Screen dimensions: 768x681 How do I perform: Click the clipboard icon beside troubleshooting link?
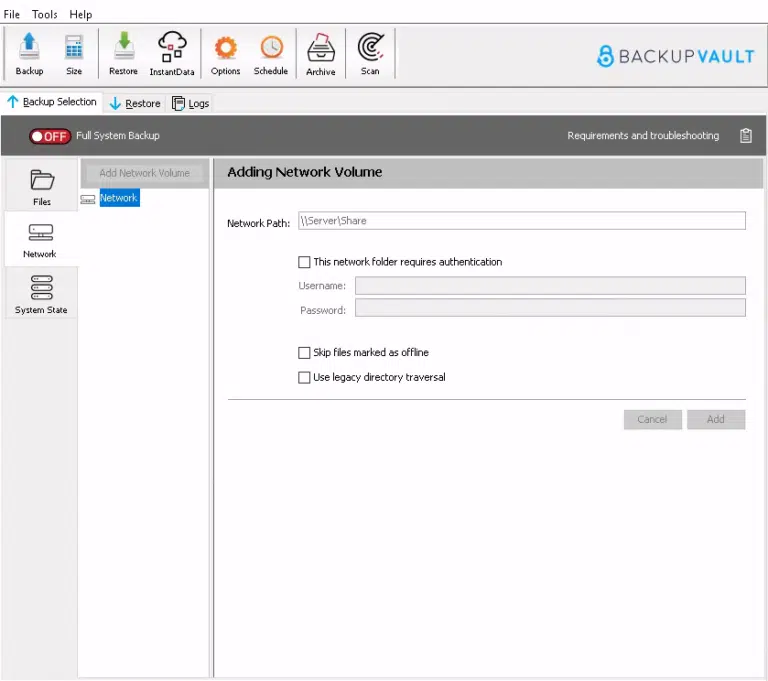(x=745, y=136)
